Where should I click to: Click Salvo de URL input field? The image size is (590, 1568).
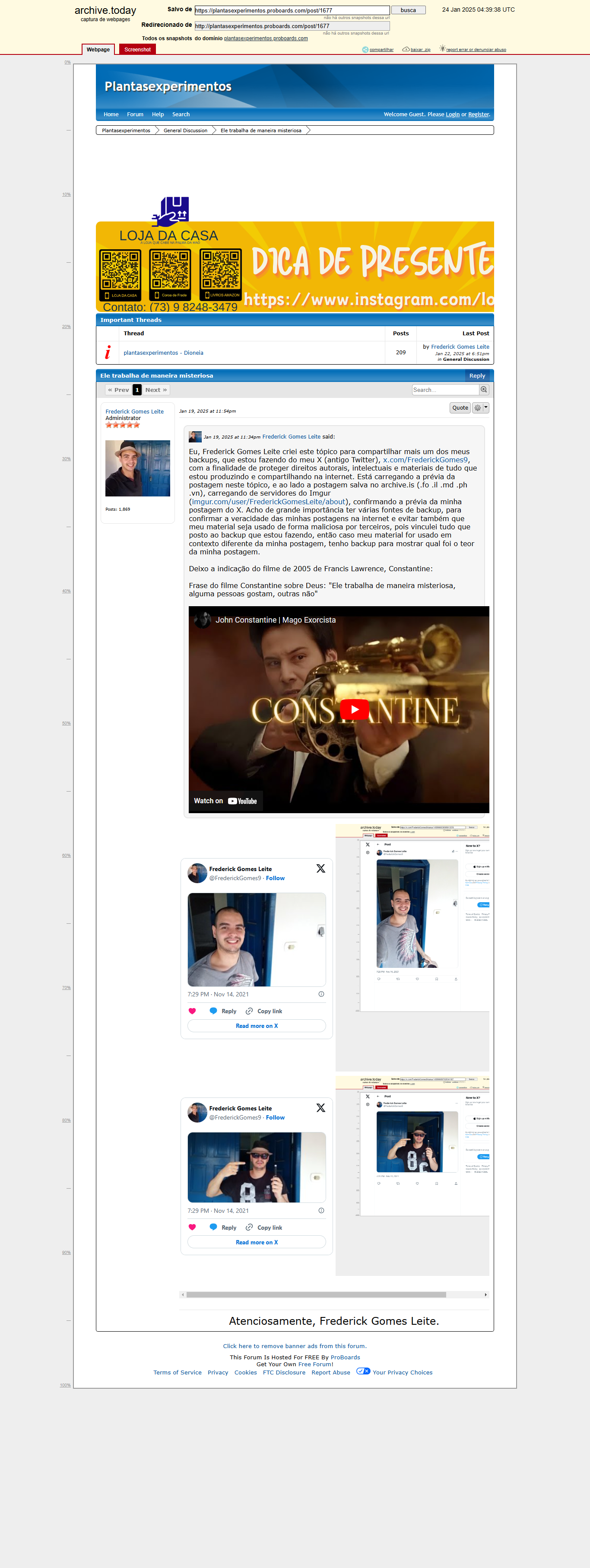pyautogui.click(x=292, y=10)
